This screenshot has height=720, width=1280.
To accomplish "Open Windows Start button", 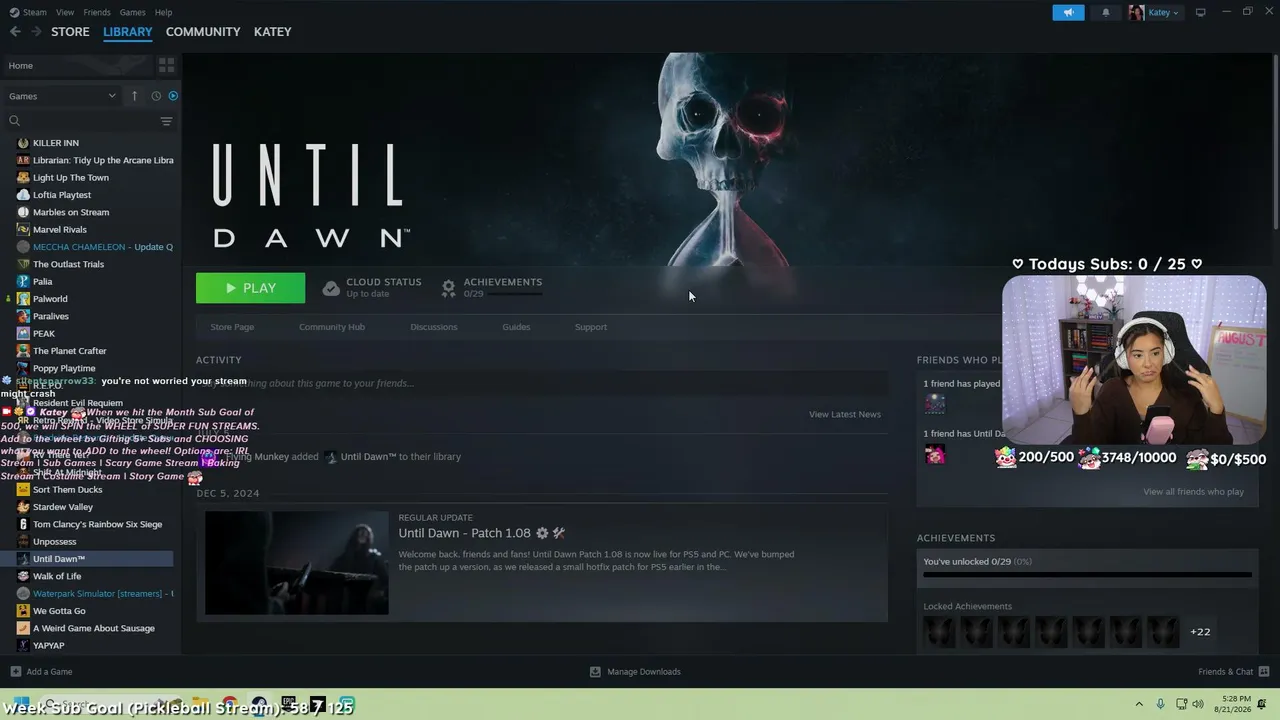I will pos(19,704).
